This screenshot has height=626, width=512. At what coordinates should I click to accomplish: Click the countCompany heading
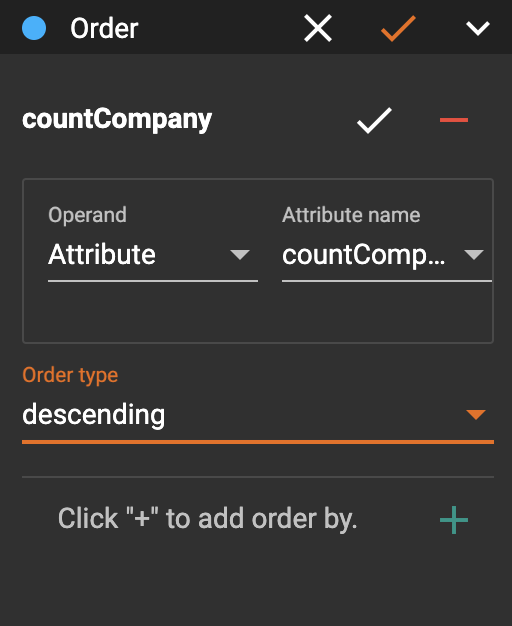coord(117,119)
